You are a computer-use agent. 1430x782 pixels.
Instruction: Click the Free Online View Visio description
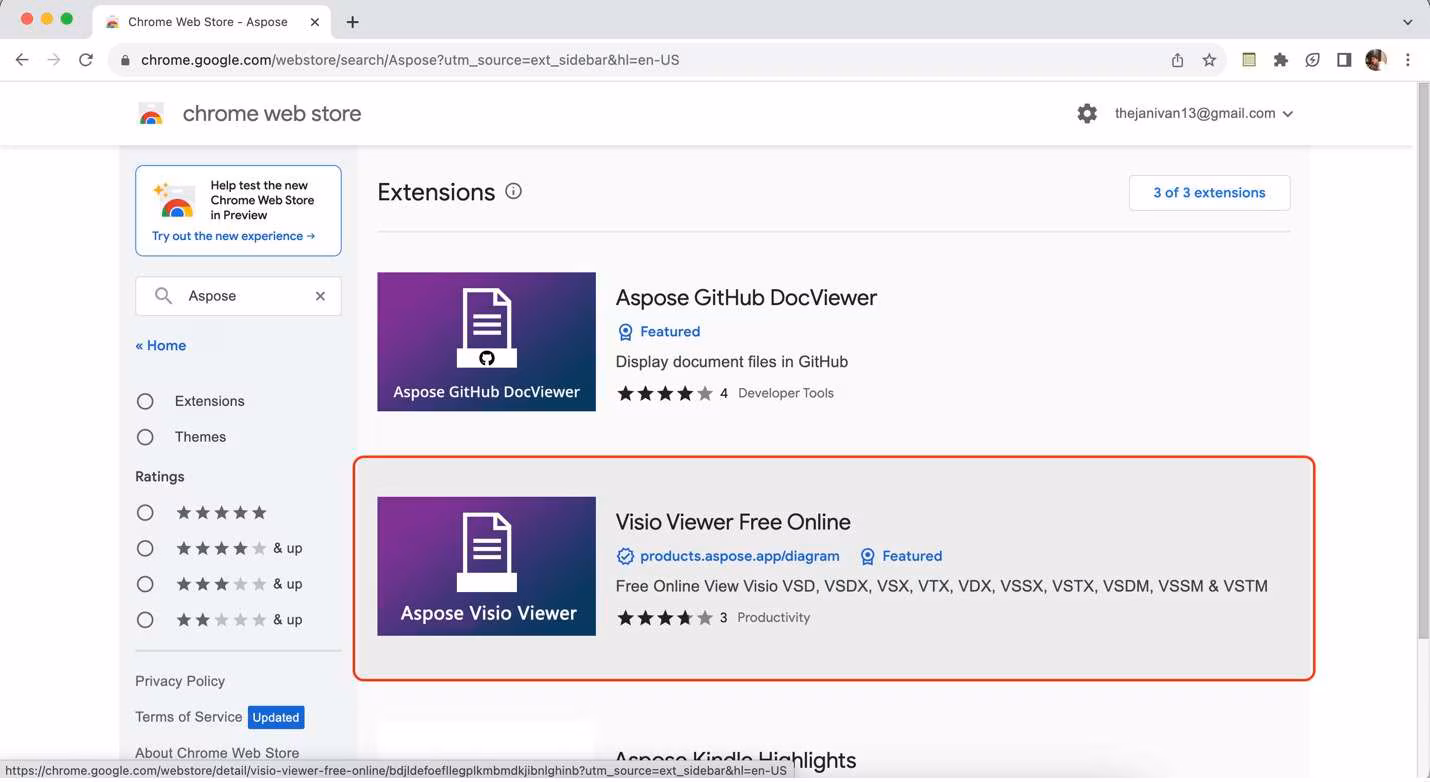click(x=942, y=586)
